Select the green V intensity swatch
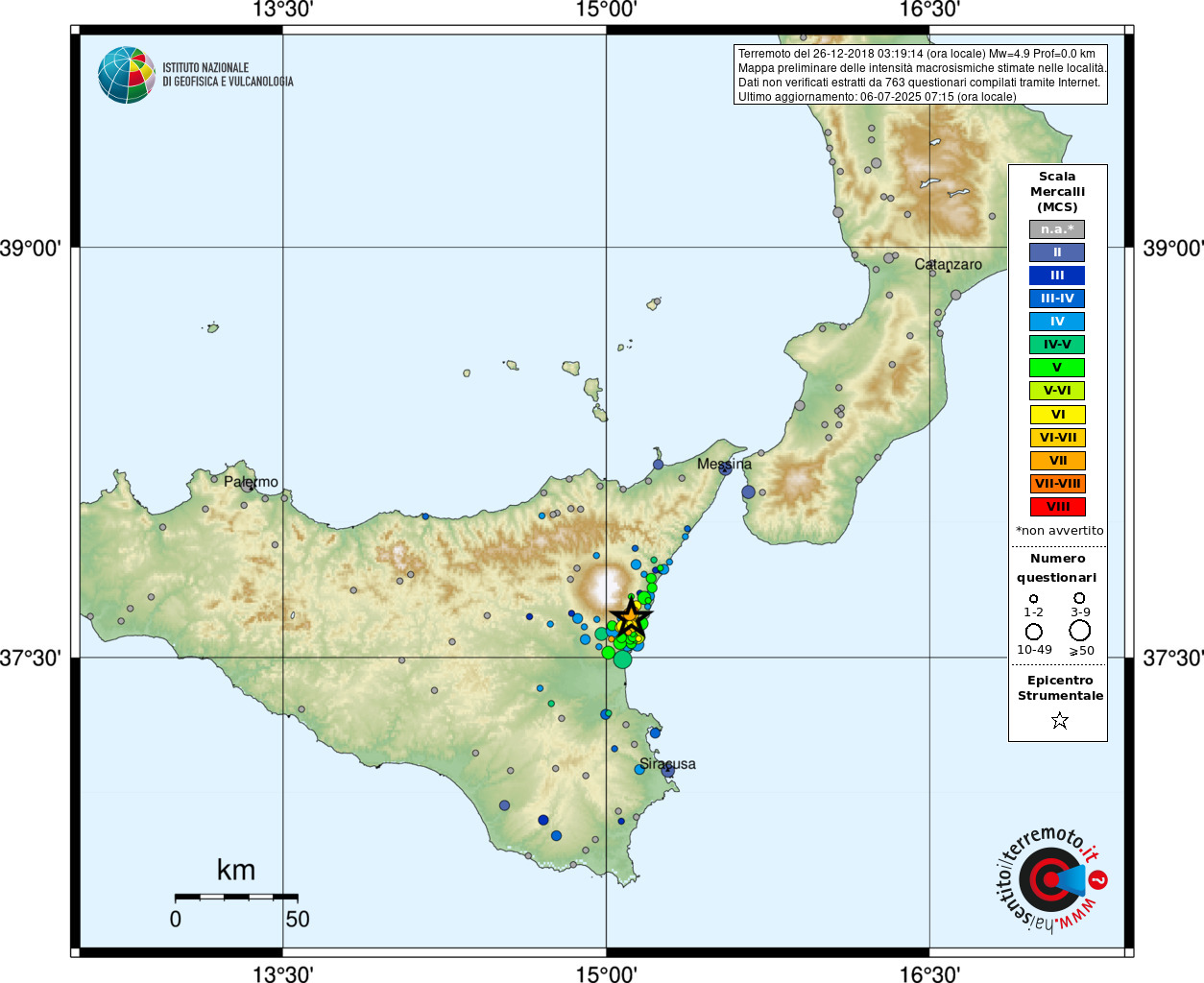Viewport: 1204px width, 983px height. click(x=1057, y=368)
